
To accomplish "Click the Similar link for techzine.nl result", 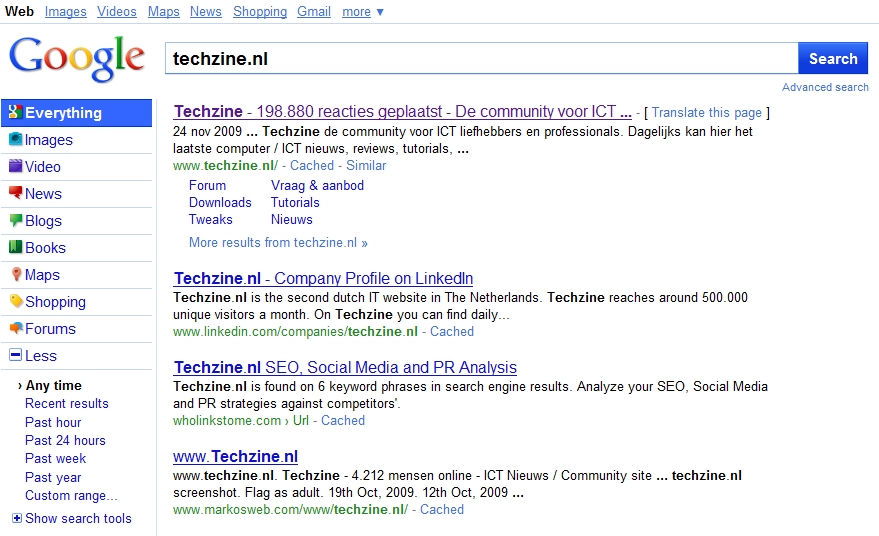I will (x=366, y=165).
